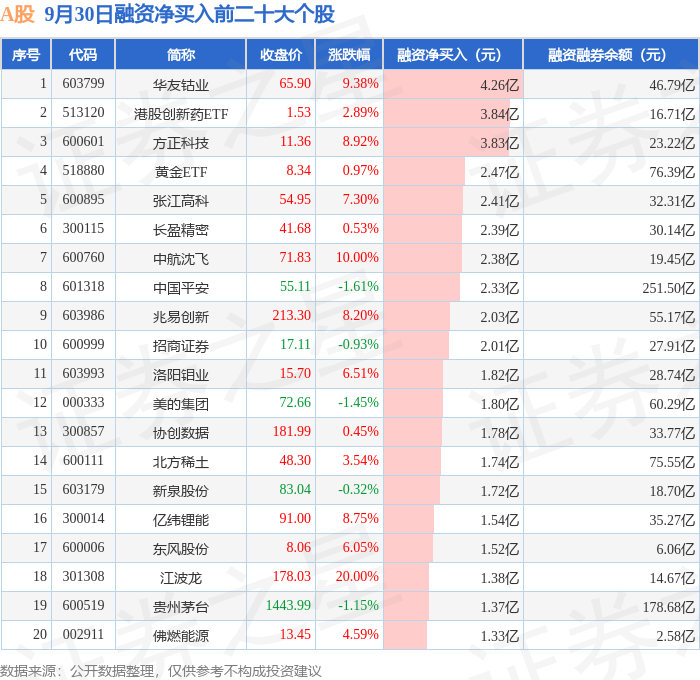This screenshot has width=700, height=680.
Task: Click the 代码 column header
Action: click(x=83, y=54)
